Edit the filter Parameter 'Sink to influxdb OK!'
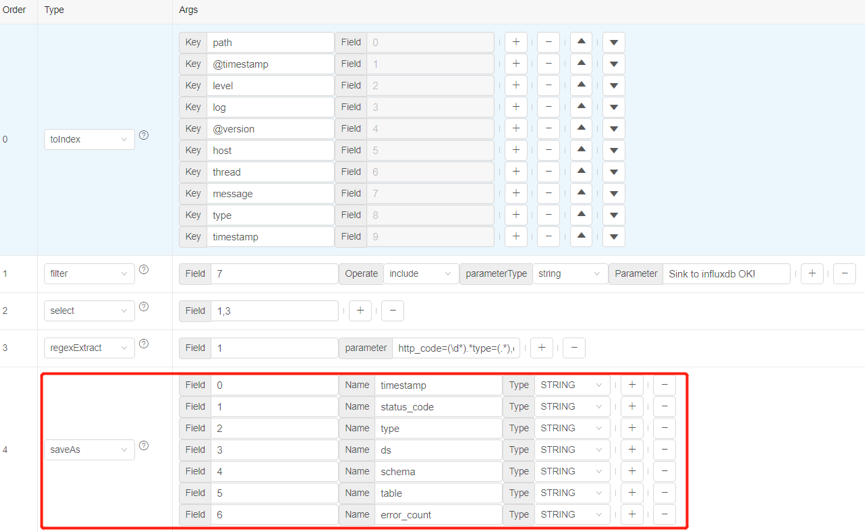865x532 pixels. point(727,274)
